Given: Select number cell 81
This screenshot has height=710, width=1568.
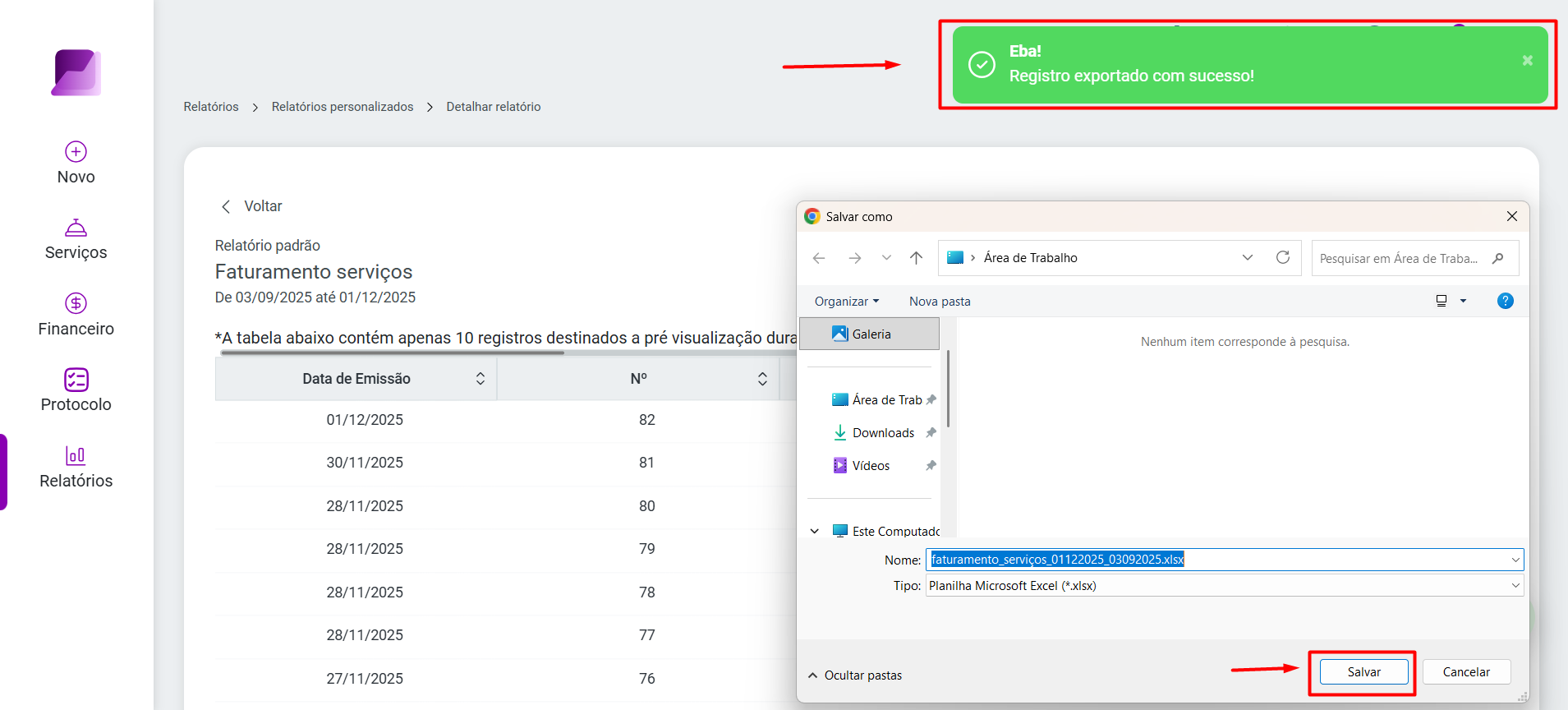Looking at the screenshot, I should pyautogui.click(x=647, y=463).
